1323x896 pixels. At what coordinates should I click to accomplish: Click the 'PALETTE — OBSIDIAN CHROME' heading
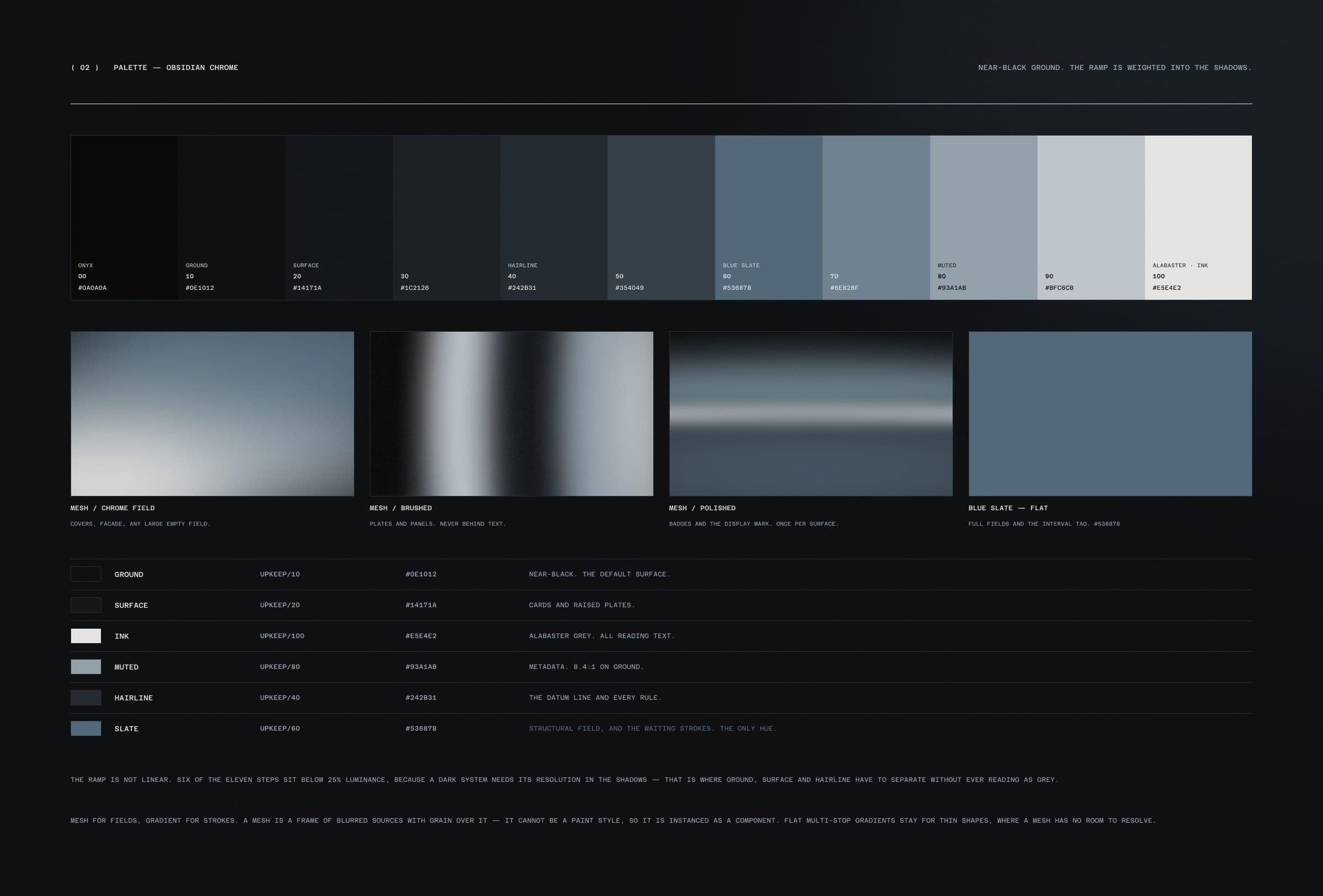pyautogui.click(x=176, y=68)
